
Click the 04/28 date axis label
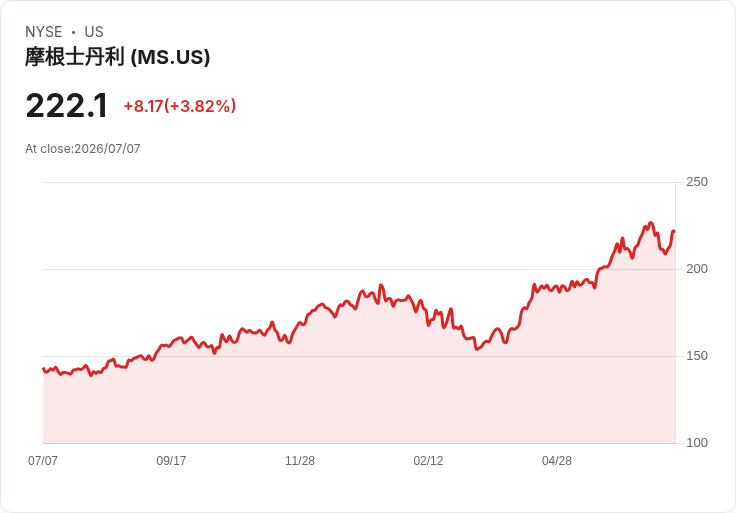(x=557, y=460)
